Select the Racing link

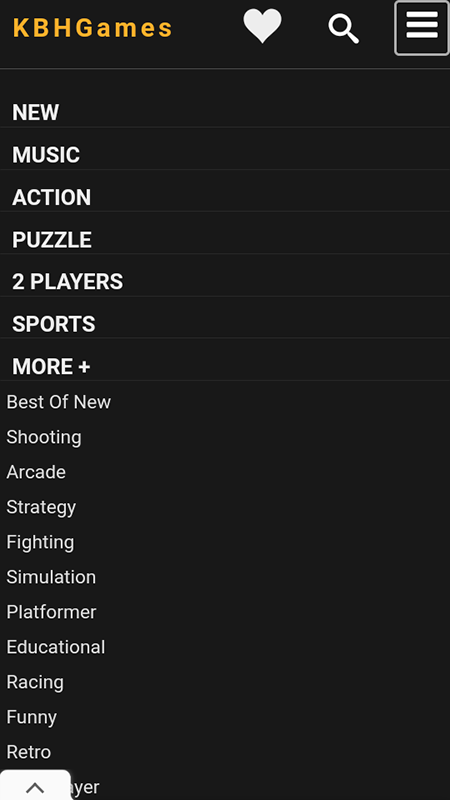(x=35, y=682)
